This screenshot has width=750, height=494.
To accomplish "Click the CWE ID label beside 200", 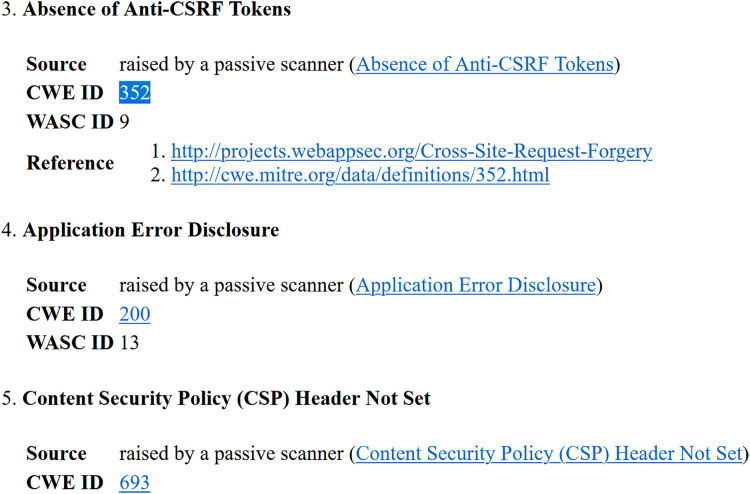I will point(65,315).
